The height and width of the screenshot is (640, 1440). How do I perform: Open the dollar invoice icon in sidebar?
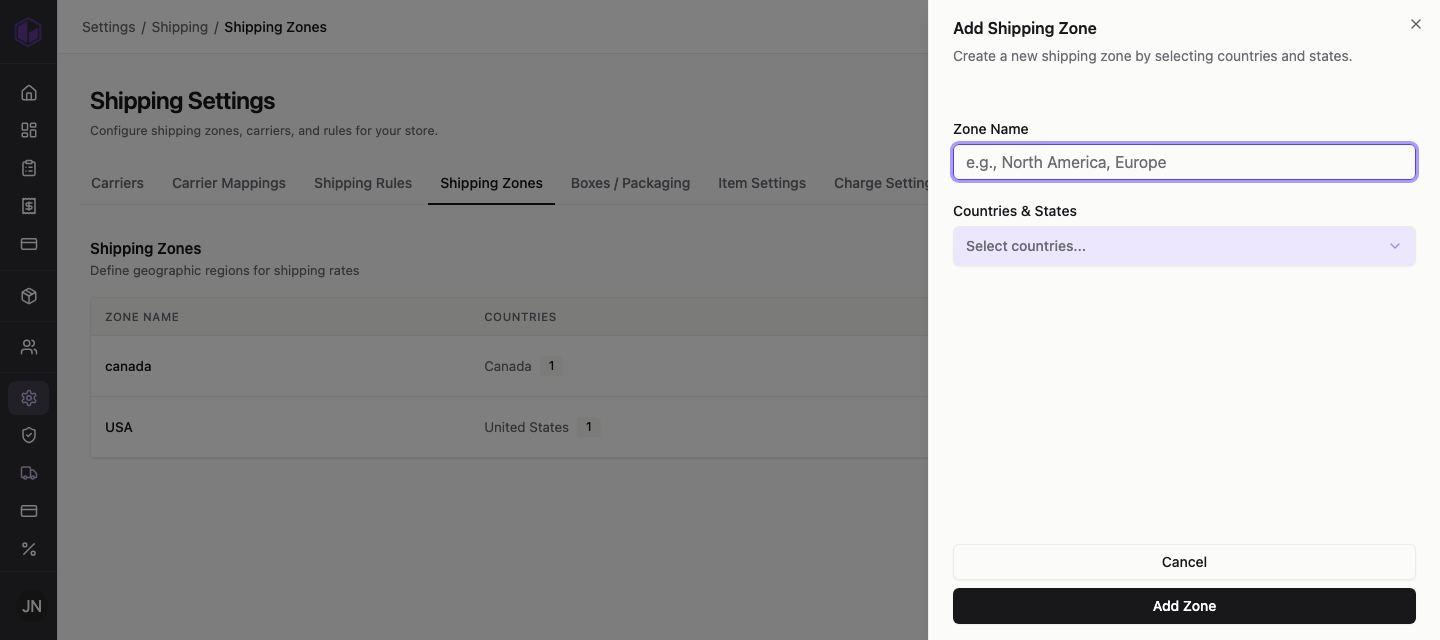29,206
